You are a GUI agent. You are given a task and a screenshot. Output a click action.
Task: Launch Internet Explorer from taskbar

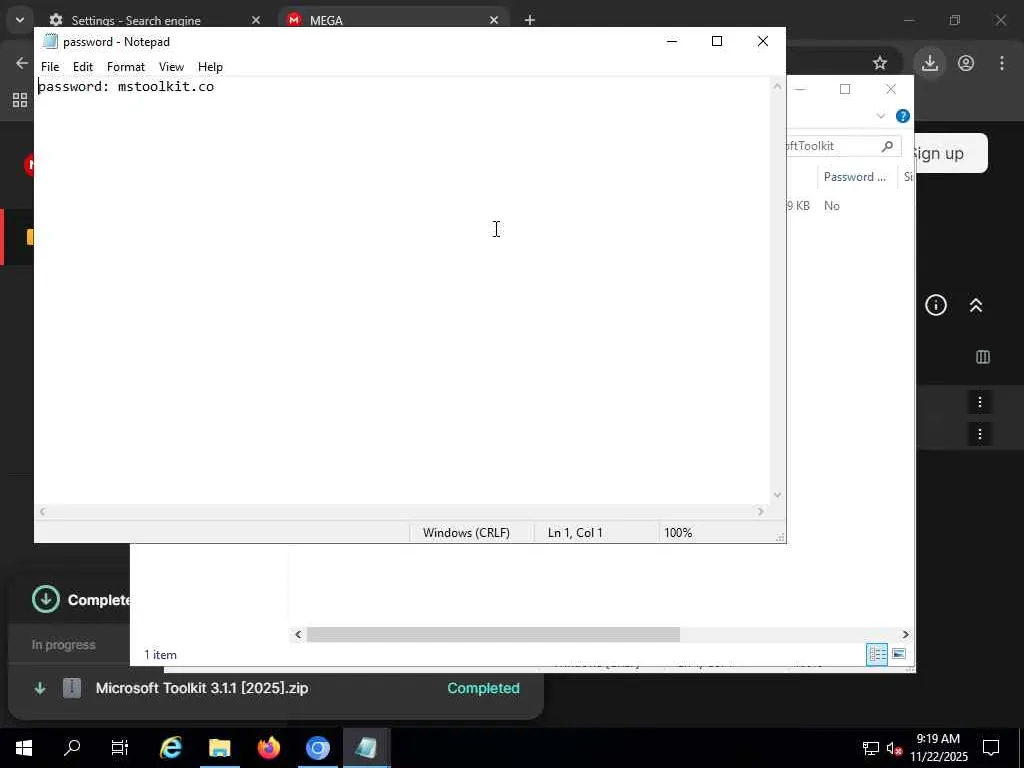pos(171,748)
